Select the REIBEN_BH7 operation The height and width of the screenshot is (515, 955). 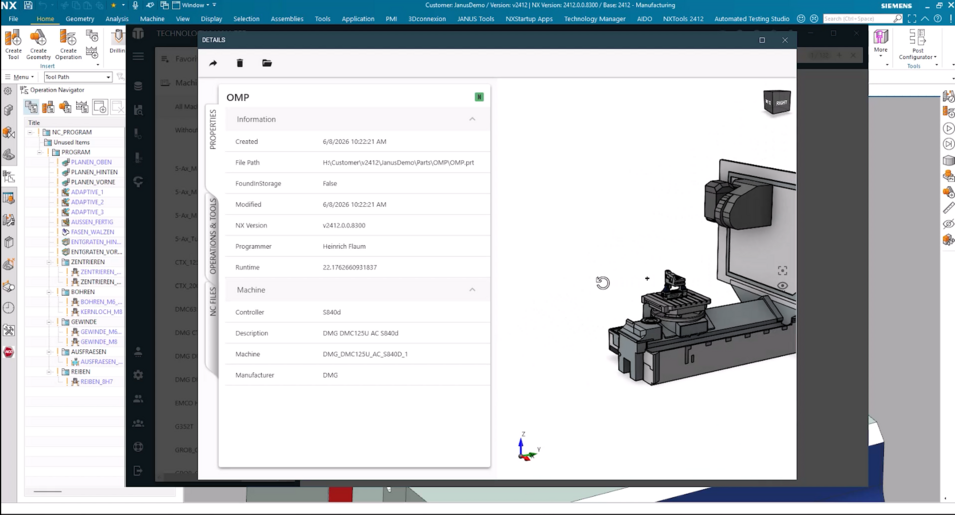tap(96, 382)
